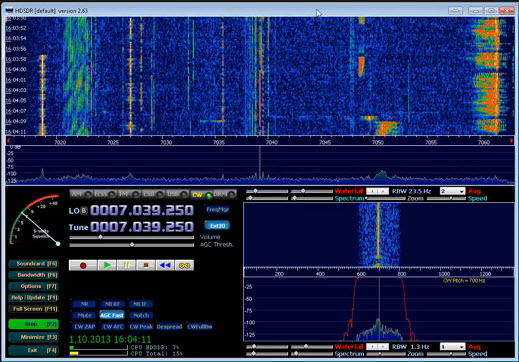This screenshot has height=362, width=519.
Task: Click the upper RBW right stepper arrow
Action: pyautogui.click(x=383, y=191)
